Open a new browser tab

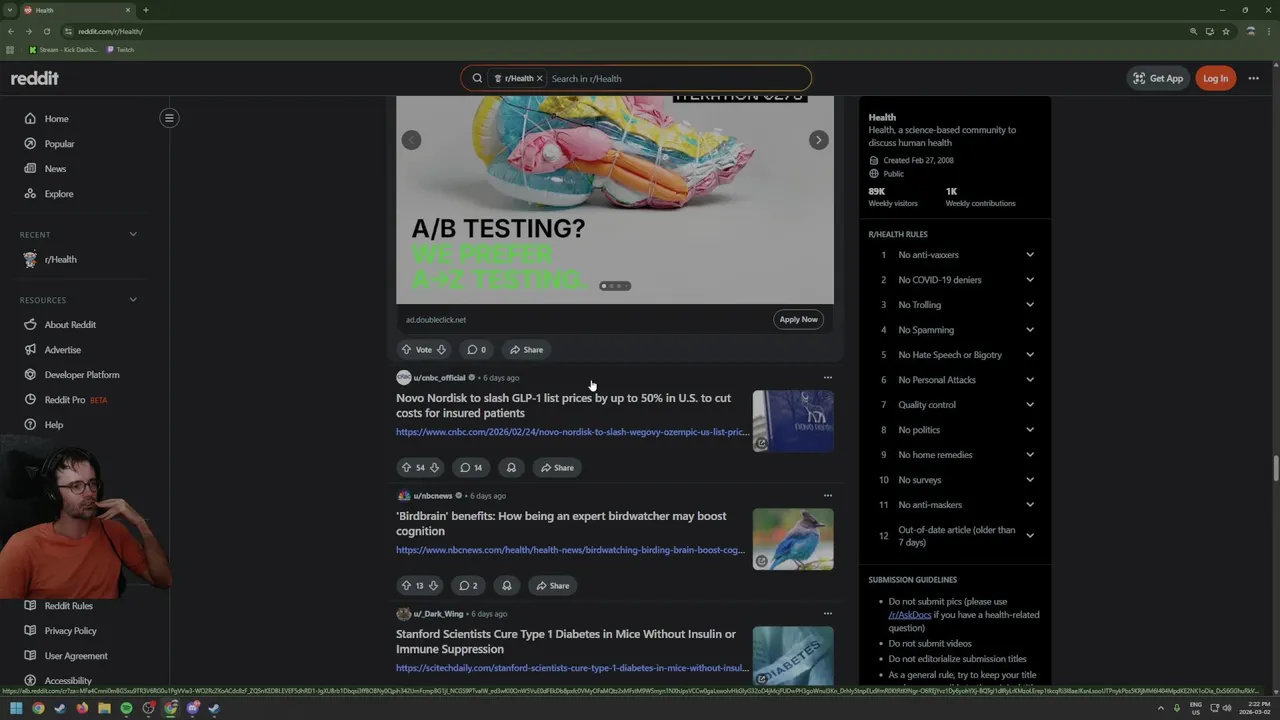point(145,10)
